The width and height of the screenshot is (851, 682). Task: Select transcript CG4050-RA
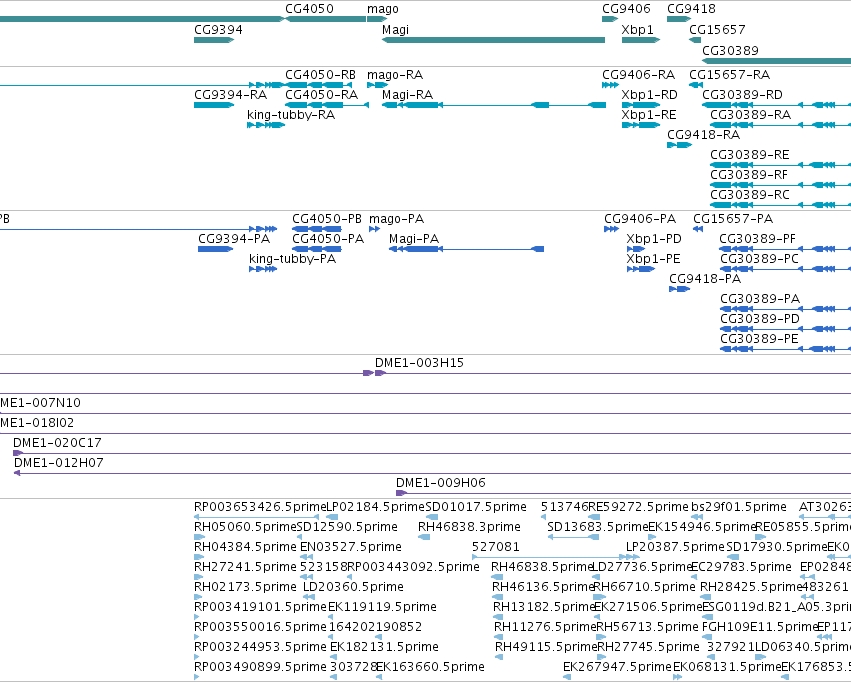pos(327,105)
